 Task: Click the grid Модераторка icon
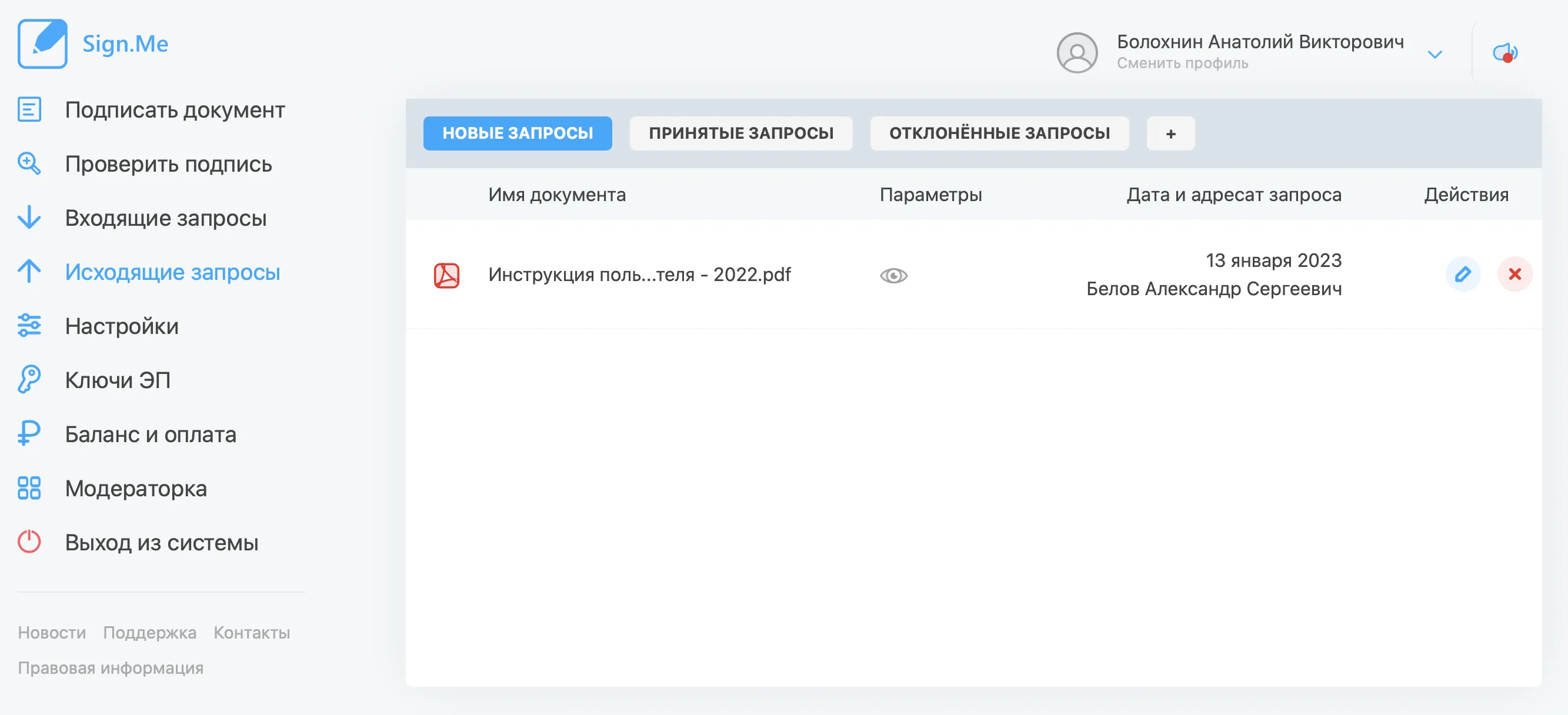click(x=29, y=488)
